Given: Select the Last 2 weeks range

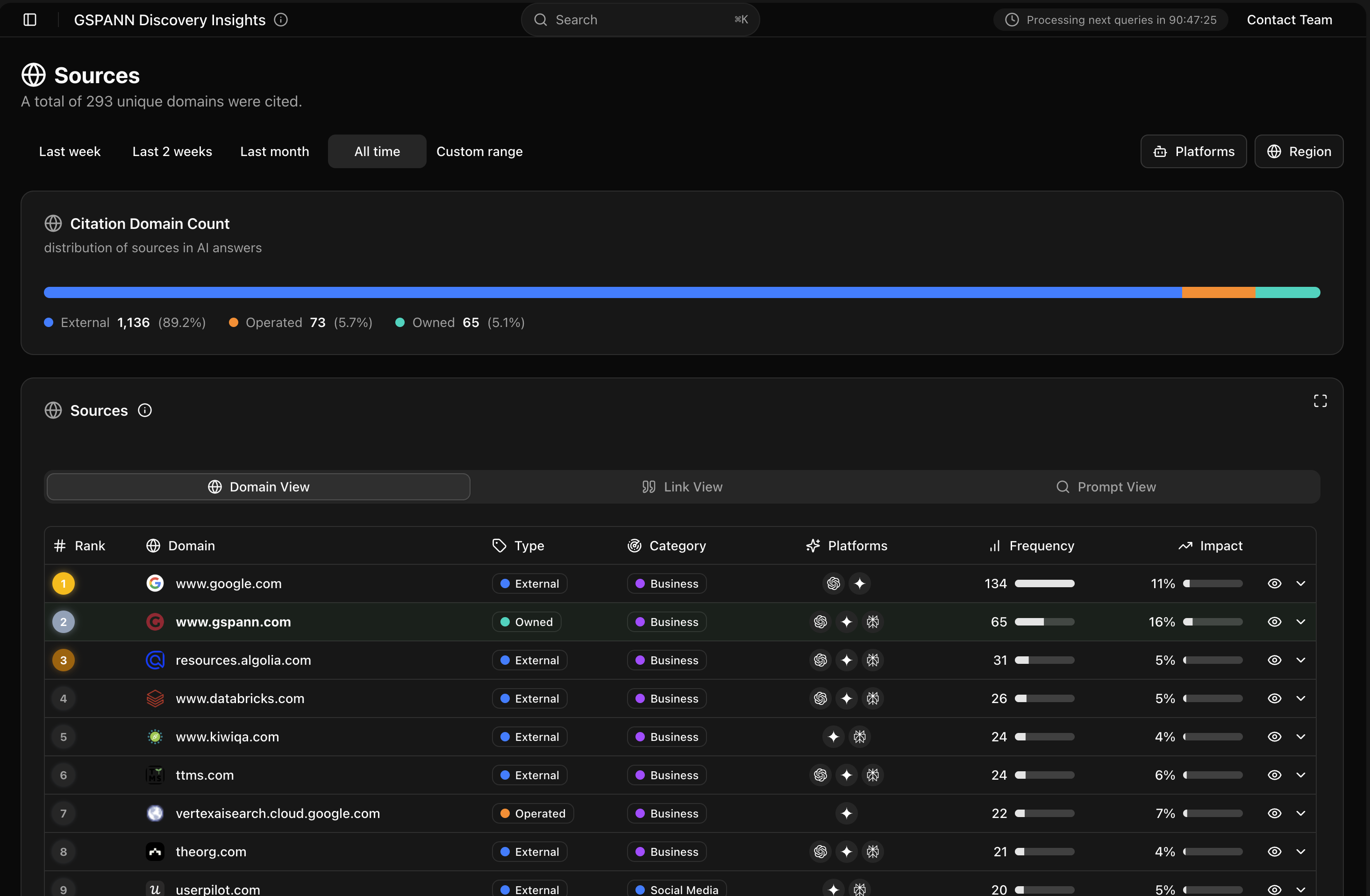Looking at the screenshot, I should [172, 151].
